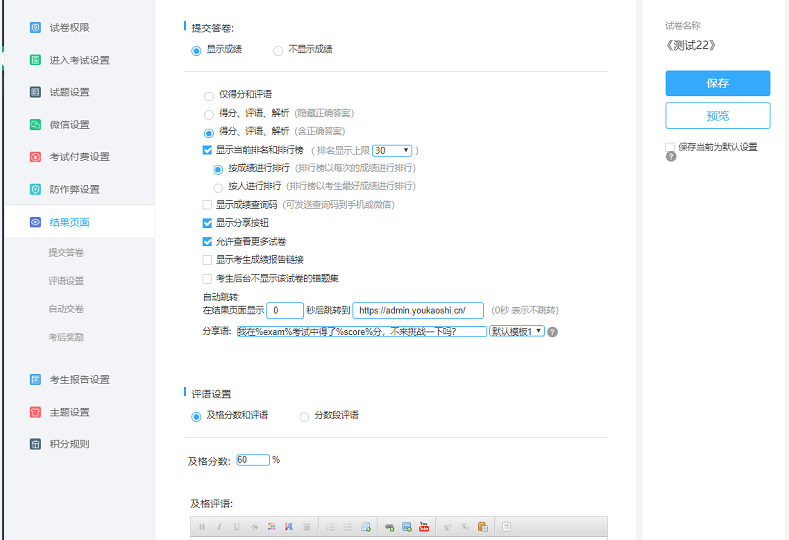
Task: Insert bulleted list in the editor
Action: tap(347, 527)
